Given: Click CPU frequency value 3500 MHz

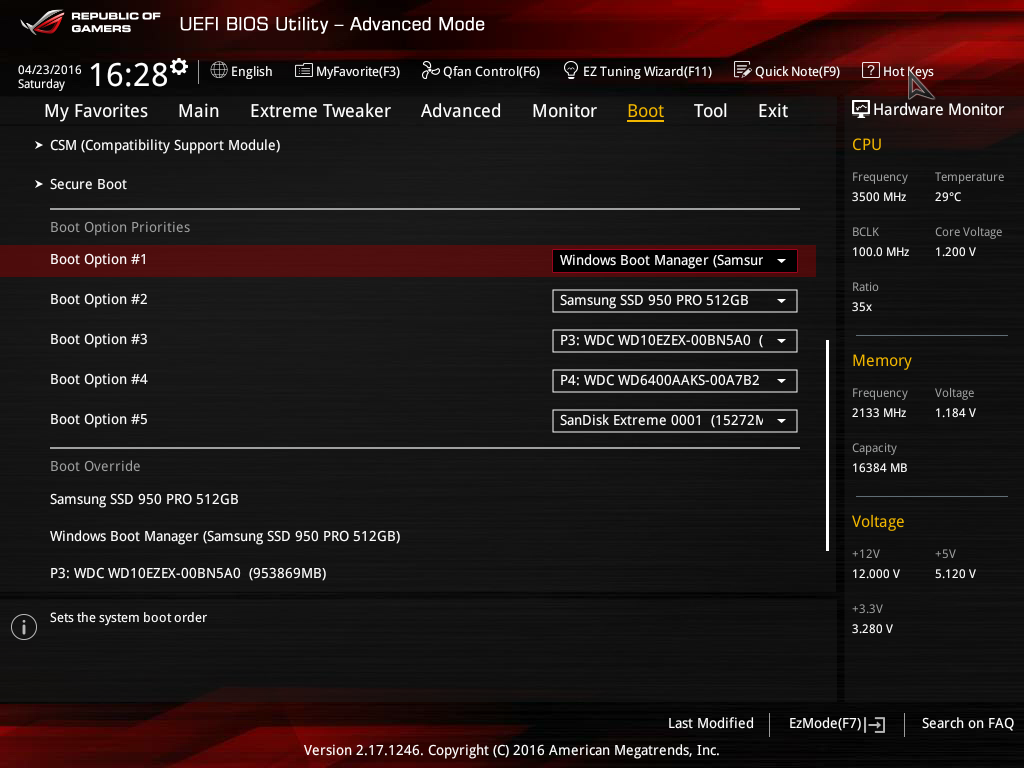Looking at the screenshot, I should coord(878,197).
